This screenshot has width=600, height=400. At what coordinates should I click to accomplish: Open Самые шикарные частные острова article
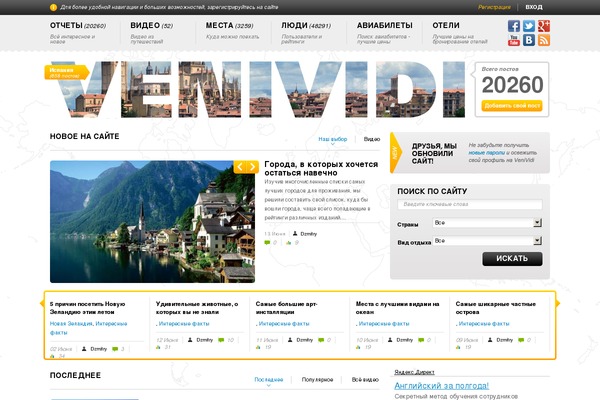click(496, 308)
